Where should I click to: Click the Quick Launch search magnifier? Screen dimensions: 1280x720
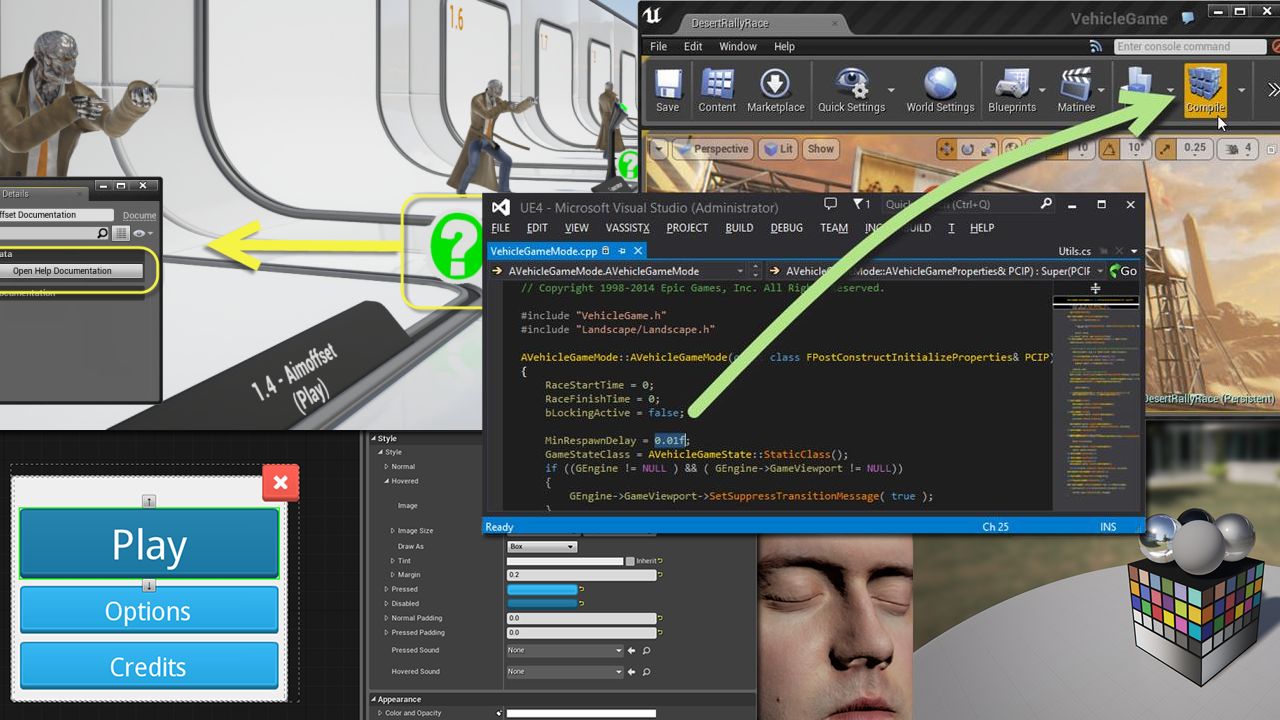click(1046, 204)
